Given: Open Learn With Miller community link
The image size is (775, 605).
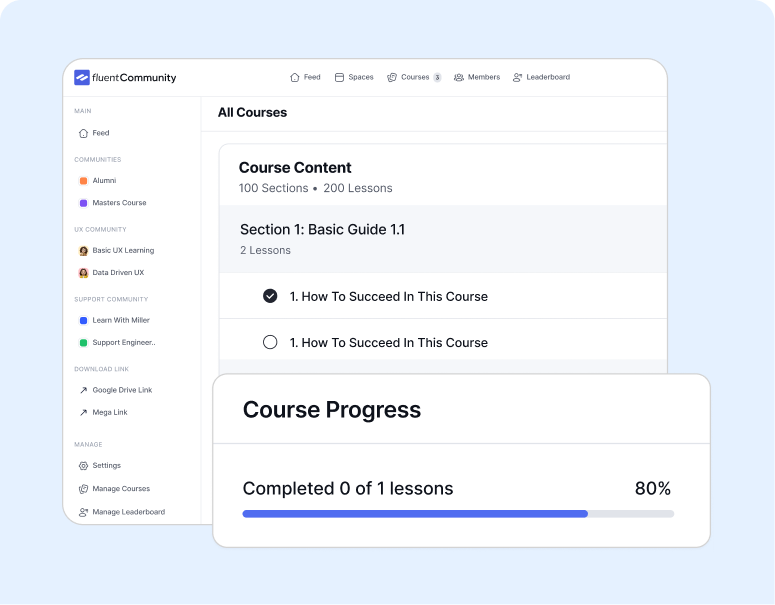Looking at the screenshot, I should coord(120,320).
